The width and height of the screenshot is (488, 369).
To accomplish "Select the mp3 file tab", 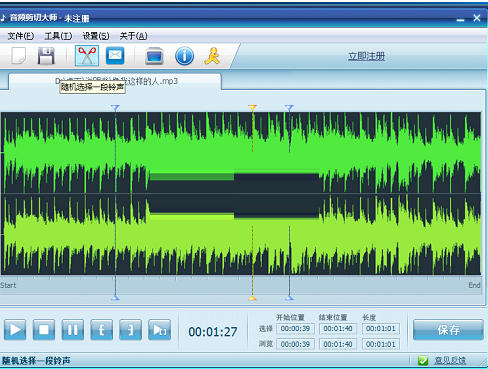I will (115, 82).
